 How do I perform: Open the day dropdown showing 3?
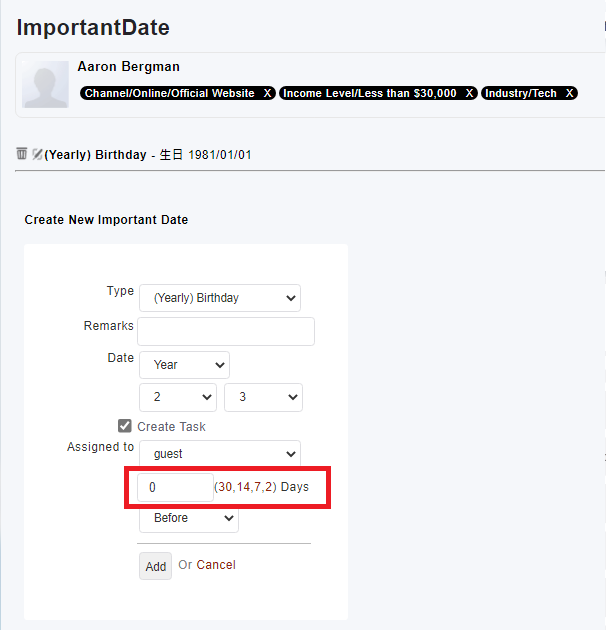tap(263, 397)
